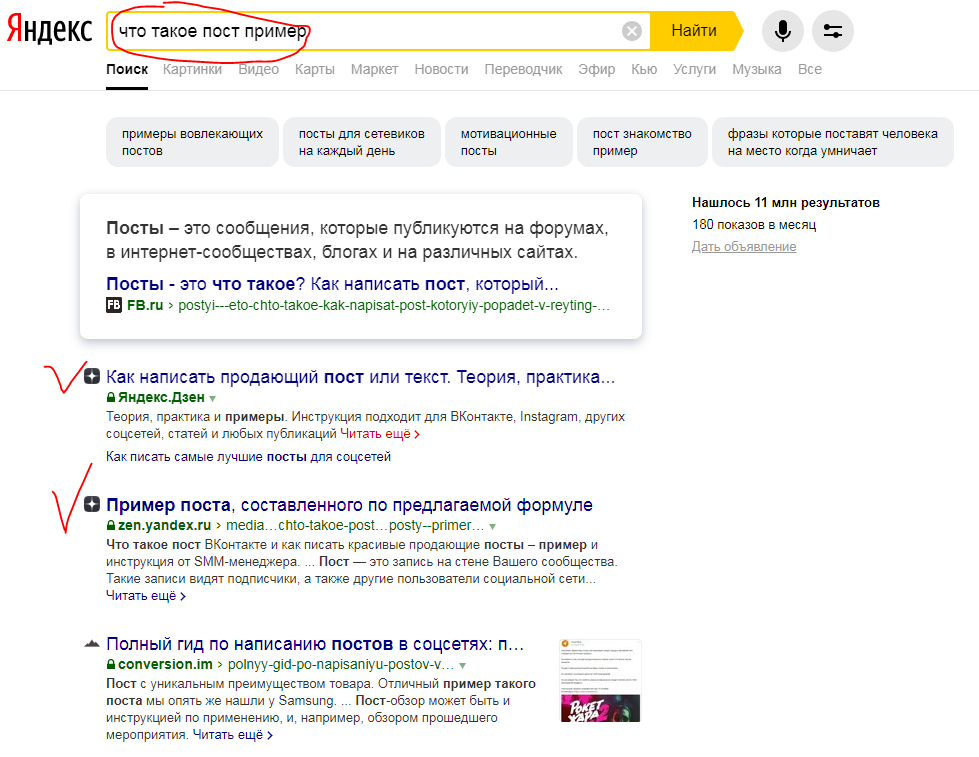Start voice search with microphone icon
Image resolution: width=979 pixels, height=757 pixels.
coord(782,31)
